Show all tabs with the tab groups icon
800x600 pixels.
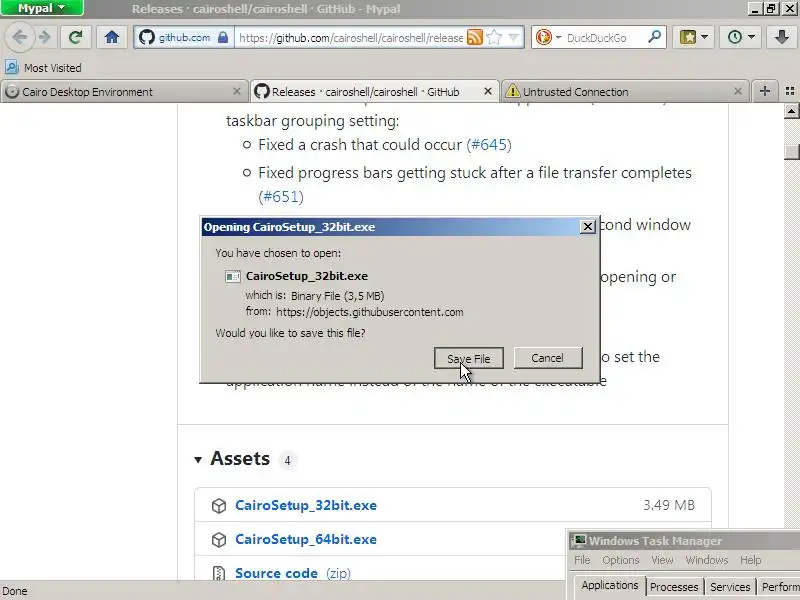[790, 91]
